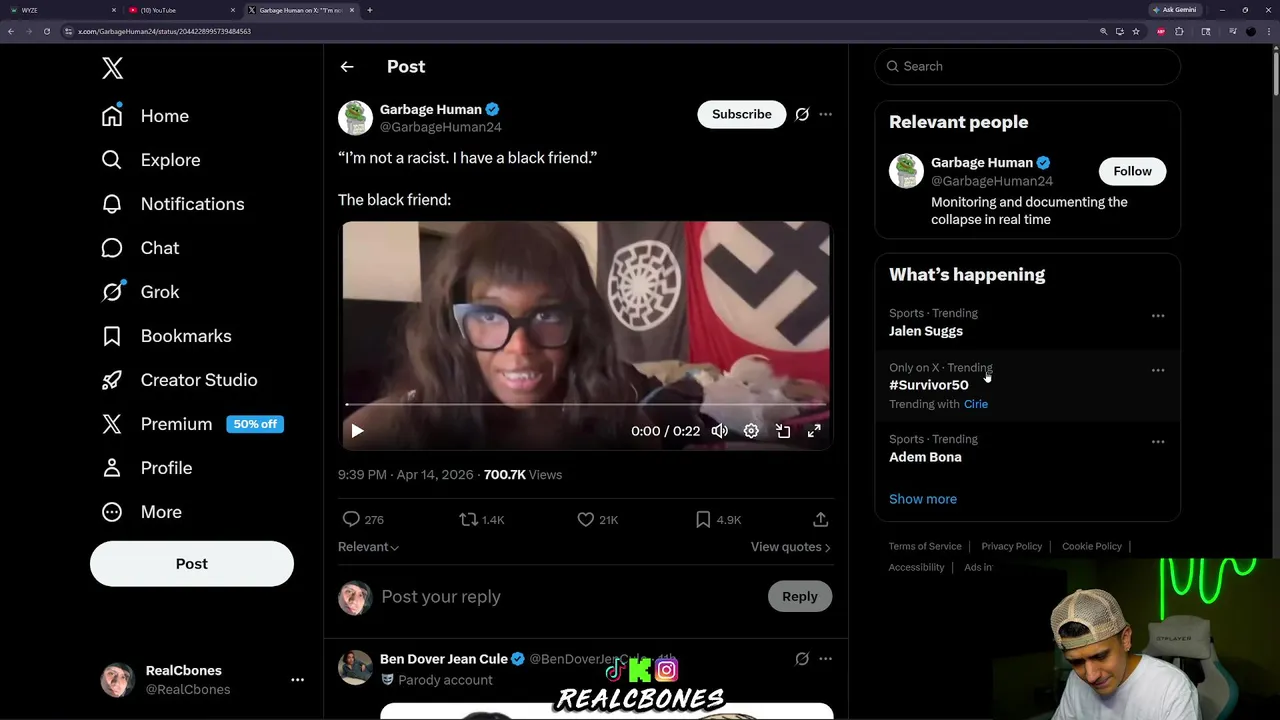The image size is (1280, 720).
Task: Open Grok from sidebar
Action: [141, 292]
